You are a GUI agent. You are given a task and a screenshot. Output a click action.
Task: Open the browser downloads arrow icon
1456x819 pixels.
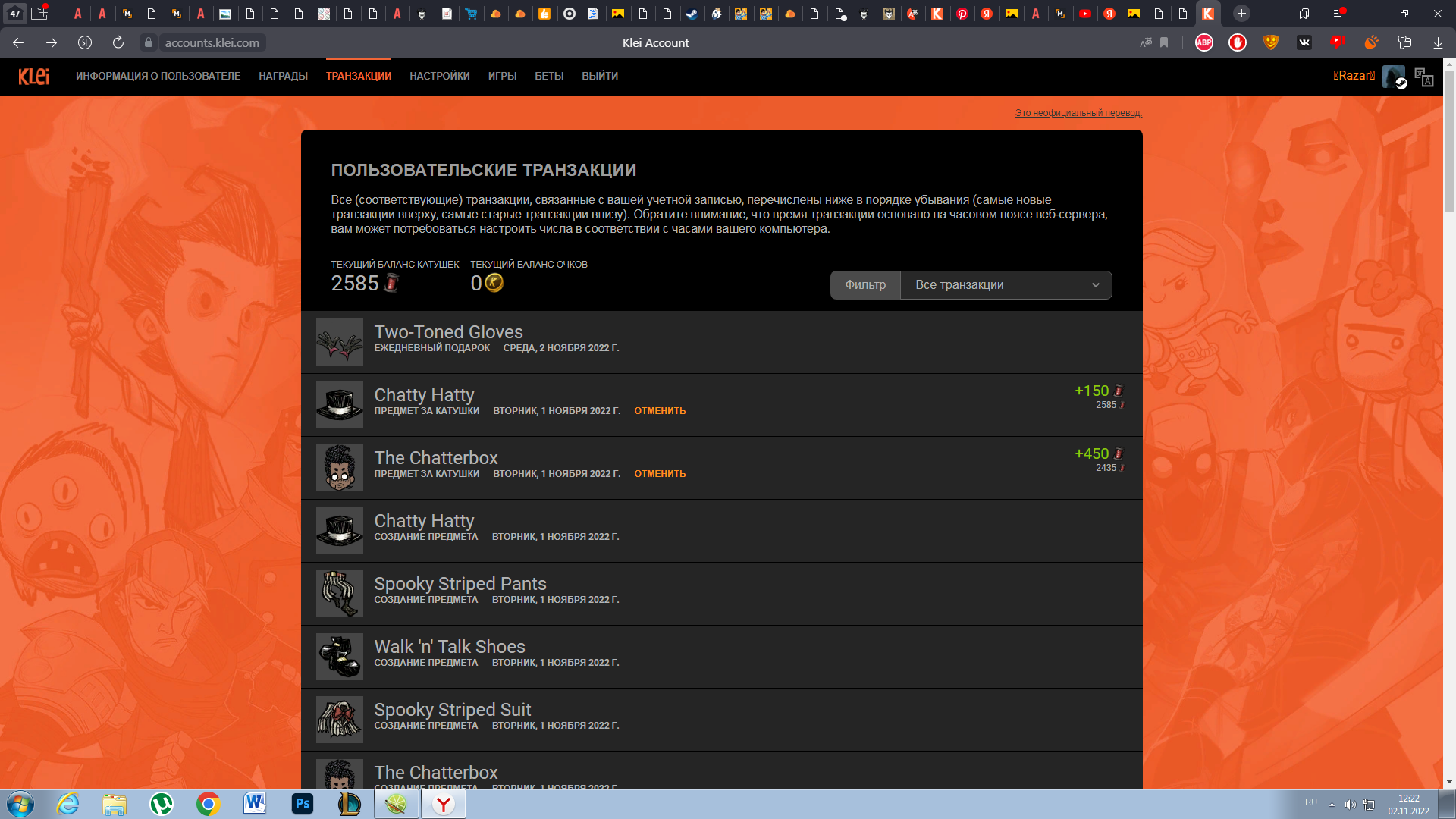pyautogui.click(x=1437, y=43)
